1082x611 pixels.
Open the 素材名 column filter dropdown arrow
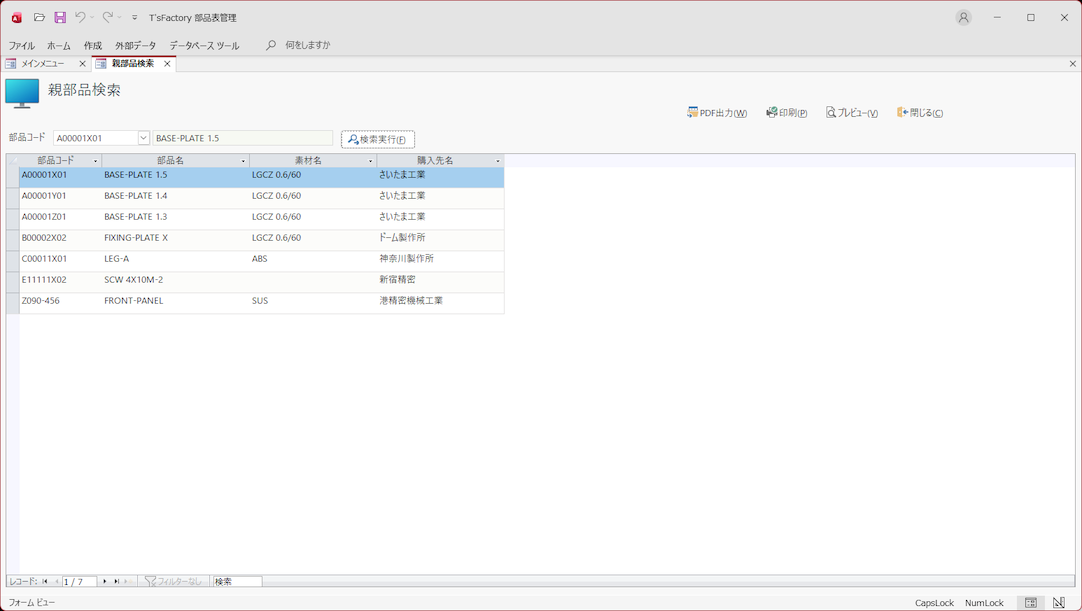370,161
